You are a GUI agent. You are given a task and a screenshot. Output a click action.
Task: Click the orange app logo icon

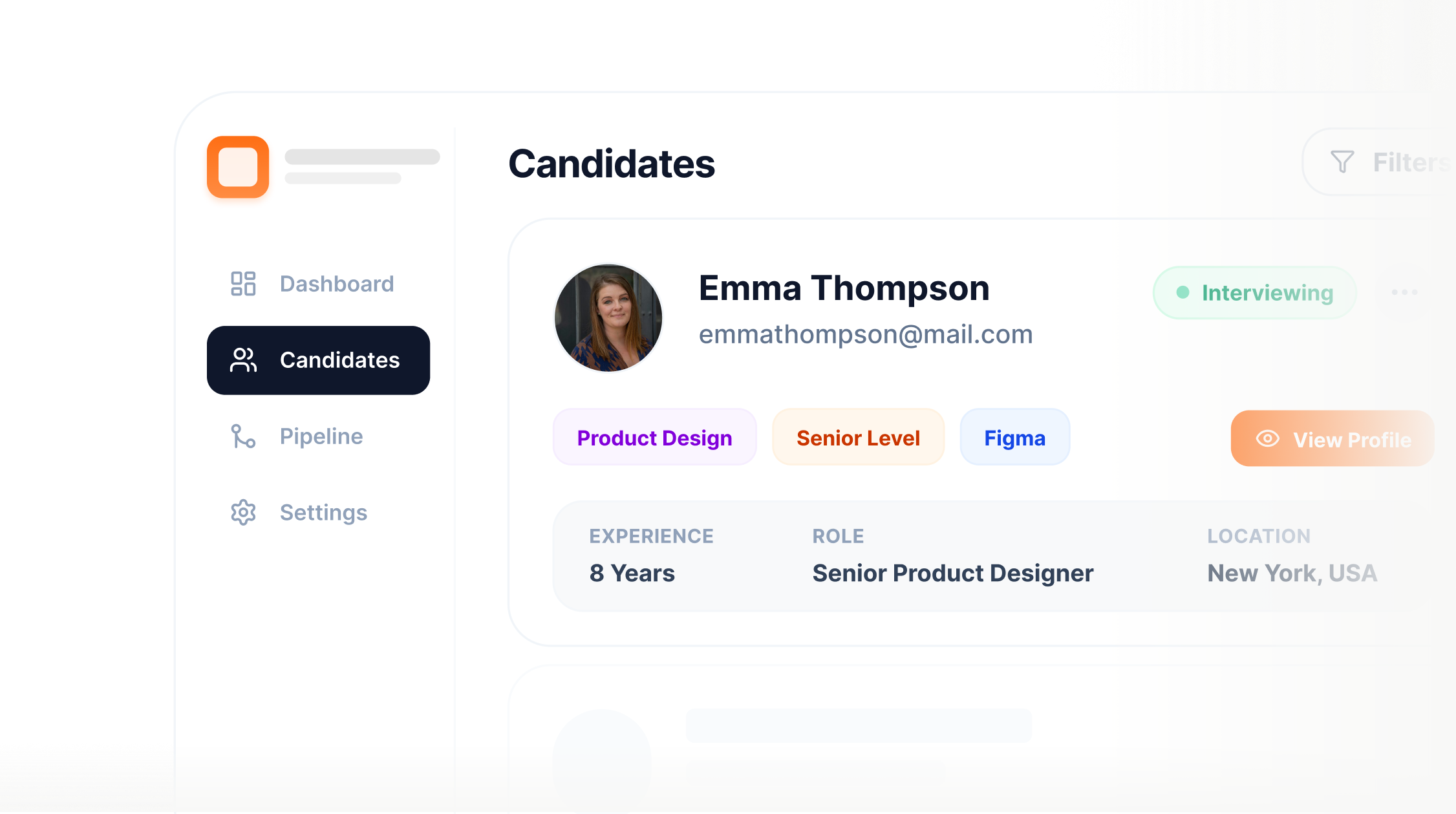[237, 166]
